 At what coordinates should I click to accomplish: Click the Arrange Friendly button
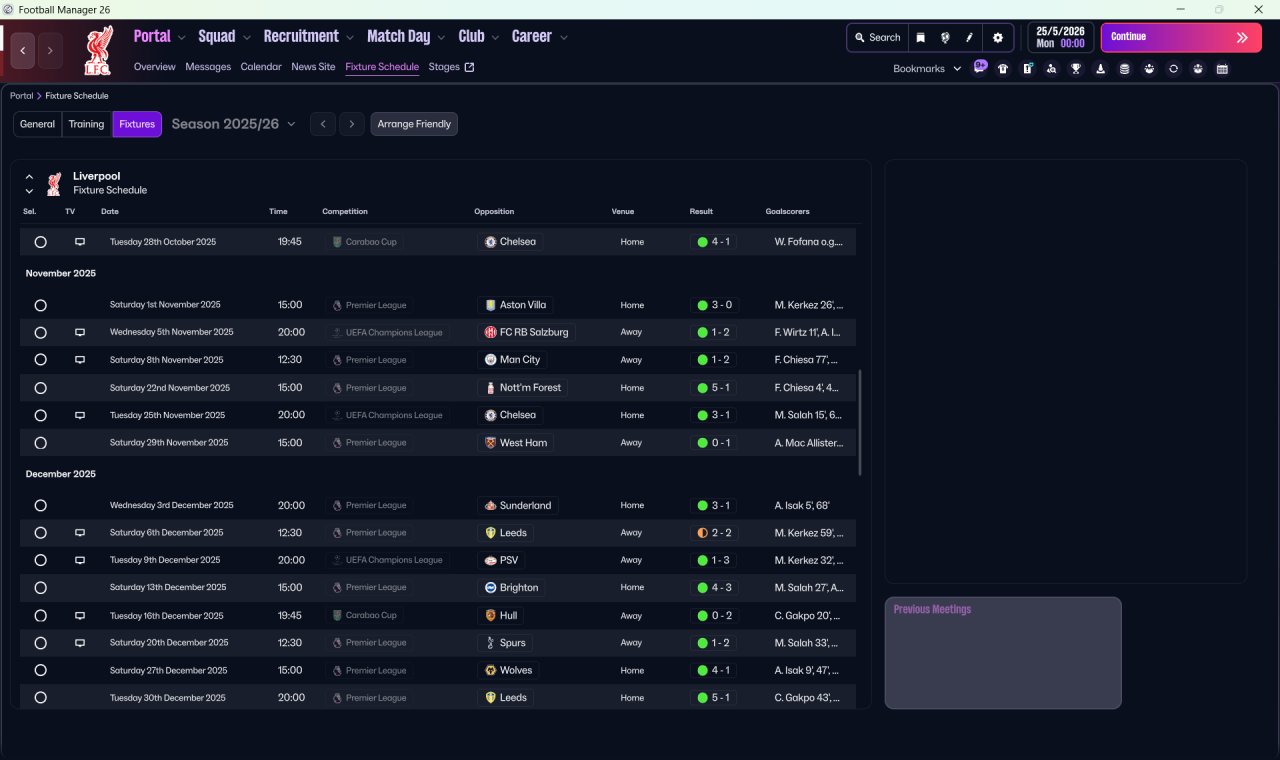coord(414,124)
